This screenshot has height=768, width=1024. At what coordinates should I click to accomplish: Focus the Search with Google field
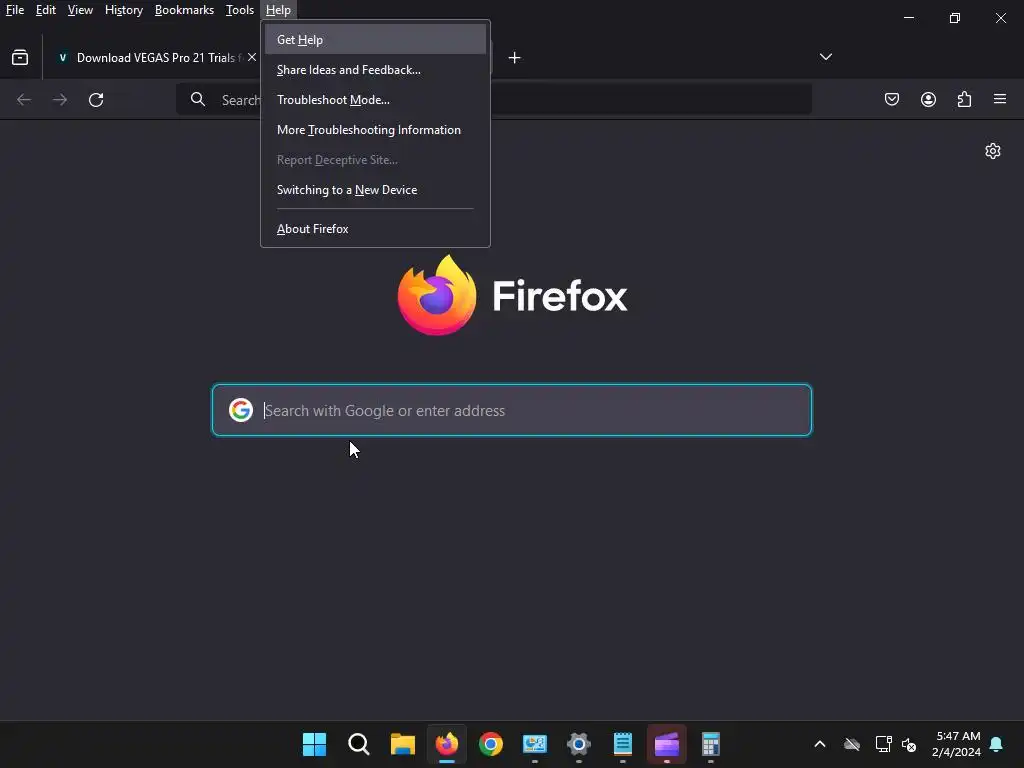512,410
